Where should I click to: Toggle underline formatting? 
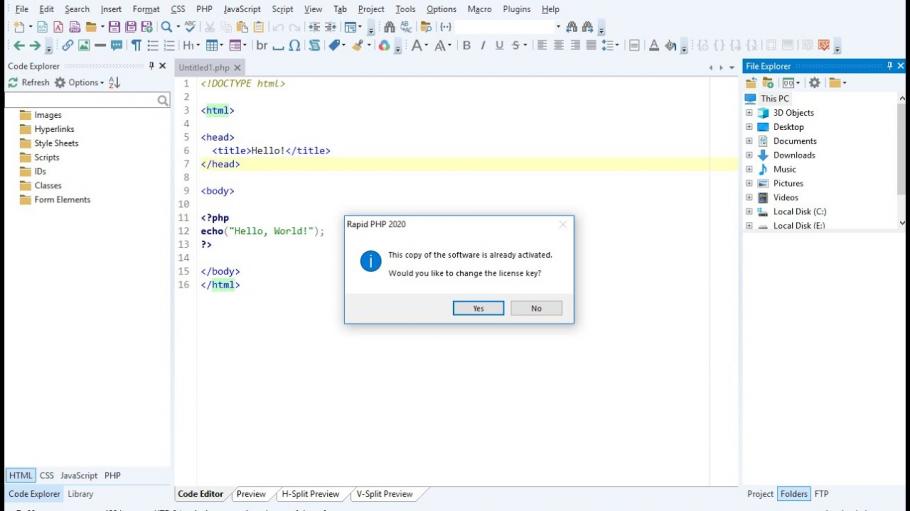pos(499,45)
